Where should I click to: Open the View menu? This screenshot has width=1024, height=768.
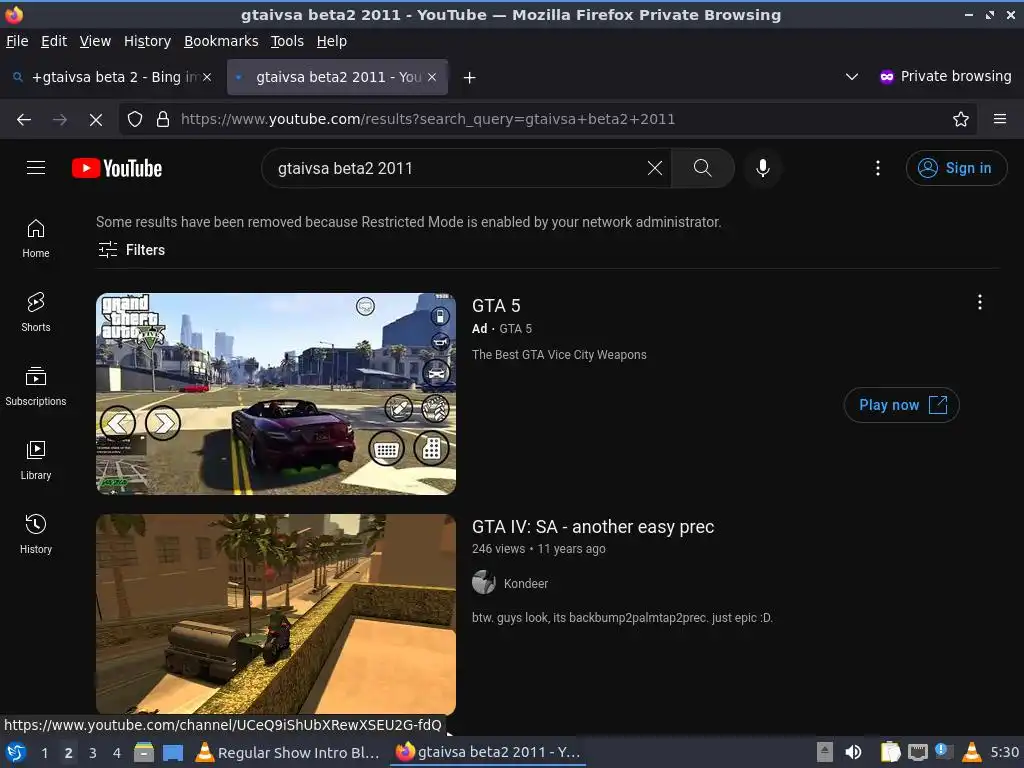95,41
